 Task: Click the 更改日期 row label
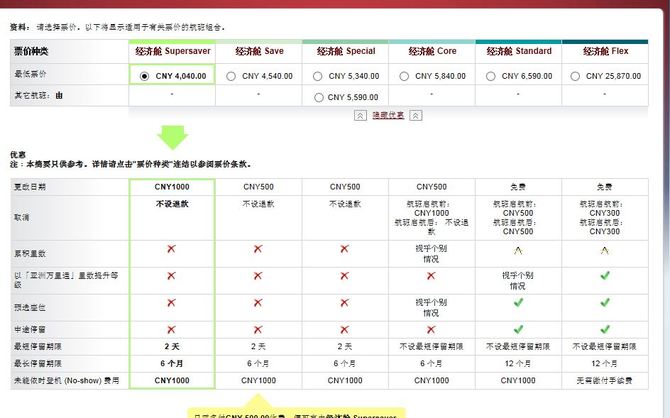coord(30,187)
